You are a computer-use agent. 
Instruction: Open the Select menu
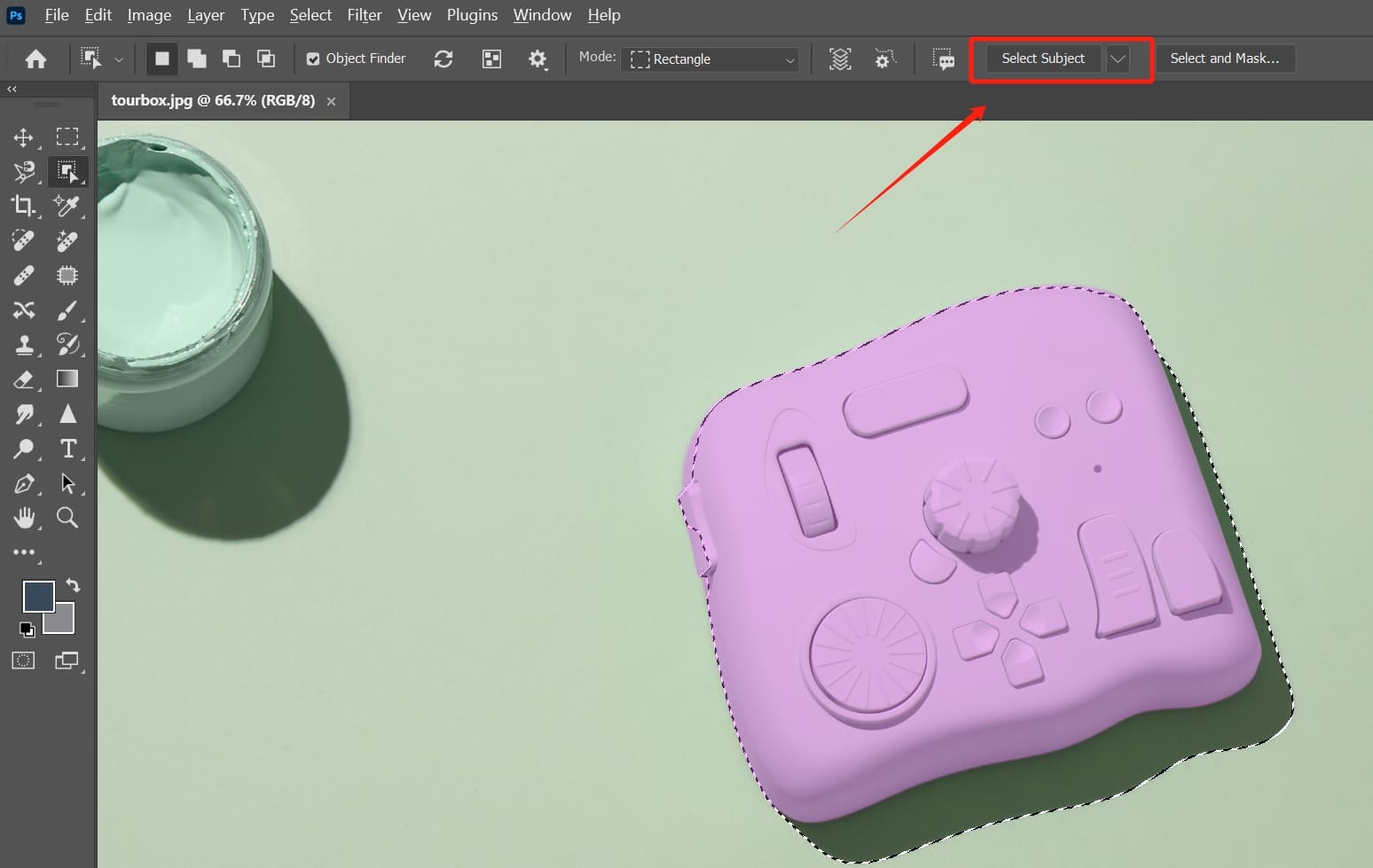(x=310, y=15)
